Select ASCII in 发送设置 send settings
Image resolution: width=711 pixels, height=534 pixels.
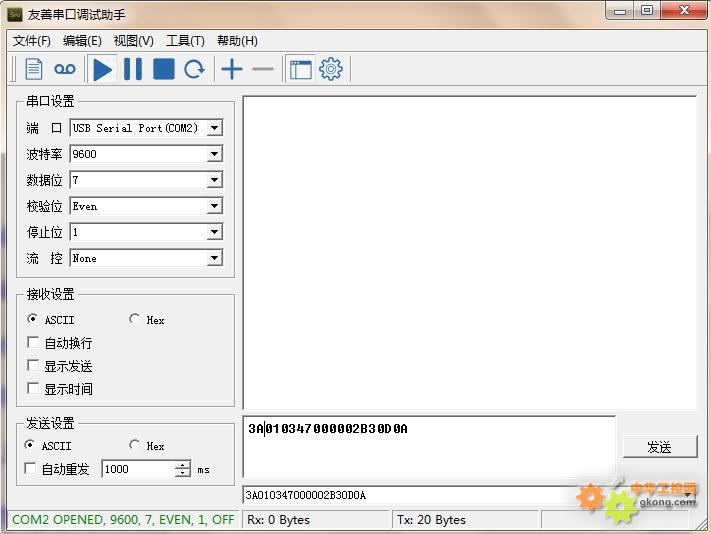(x=30, y=445)
